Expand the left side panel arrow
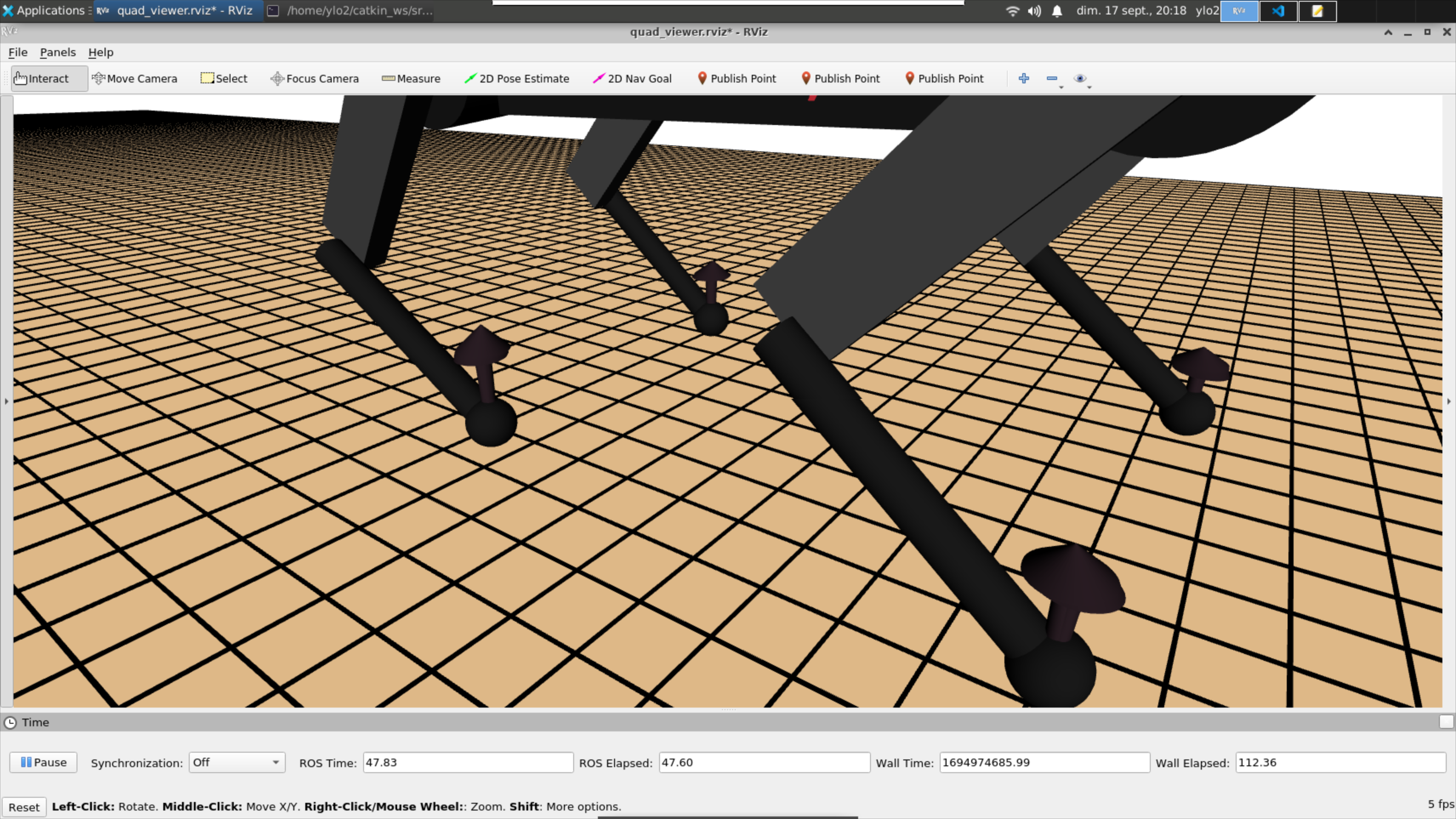 tap(6, 402)
